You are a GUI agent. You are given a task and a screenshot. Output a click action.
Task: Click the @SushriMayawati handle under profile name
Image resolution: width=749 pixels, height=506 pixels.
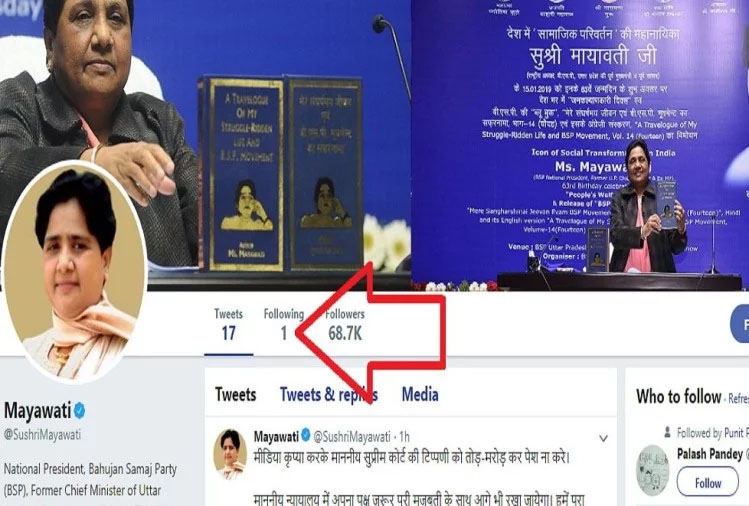tap(43, 434)
